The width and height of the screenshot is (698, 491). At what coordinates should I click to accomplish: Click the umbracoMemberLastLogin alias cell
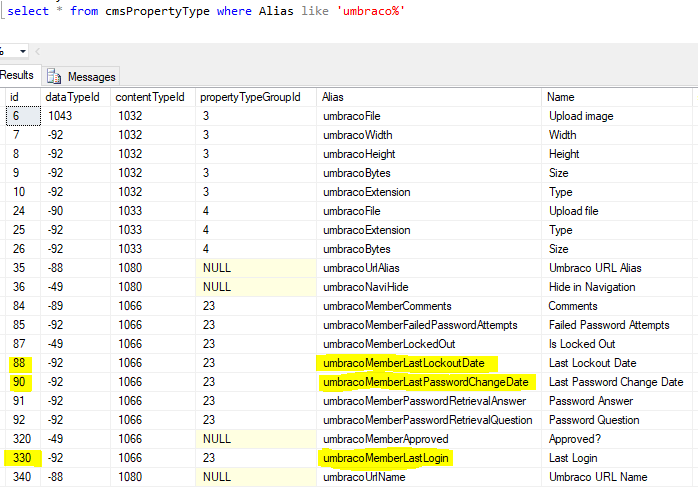(429, 458)
